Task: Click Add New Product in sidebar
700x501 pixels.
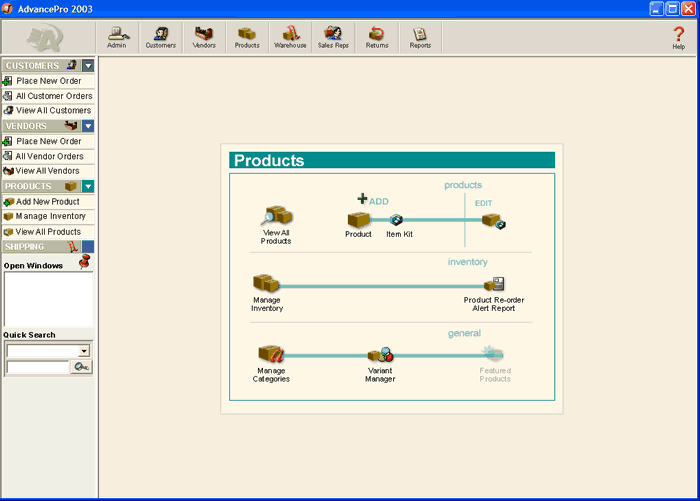Action: (48, 201)
